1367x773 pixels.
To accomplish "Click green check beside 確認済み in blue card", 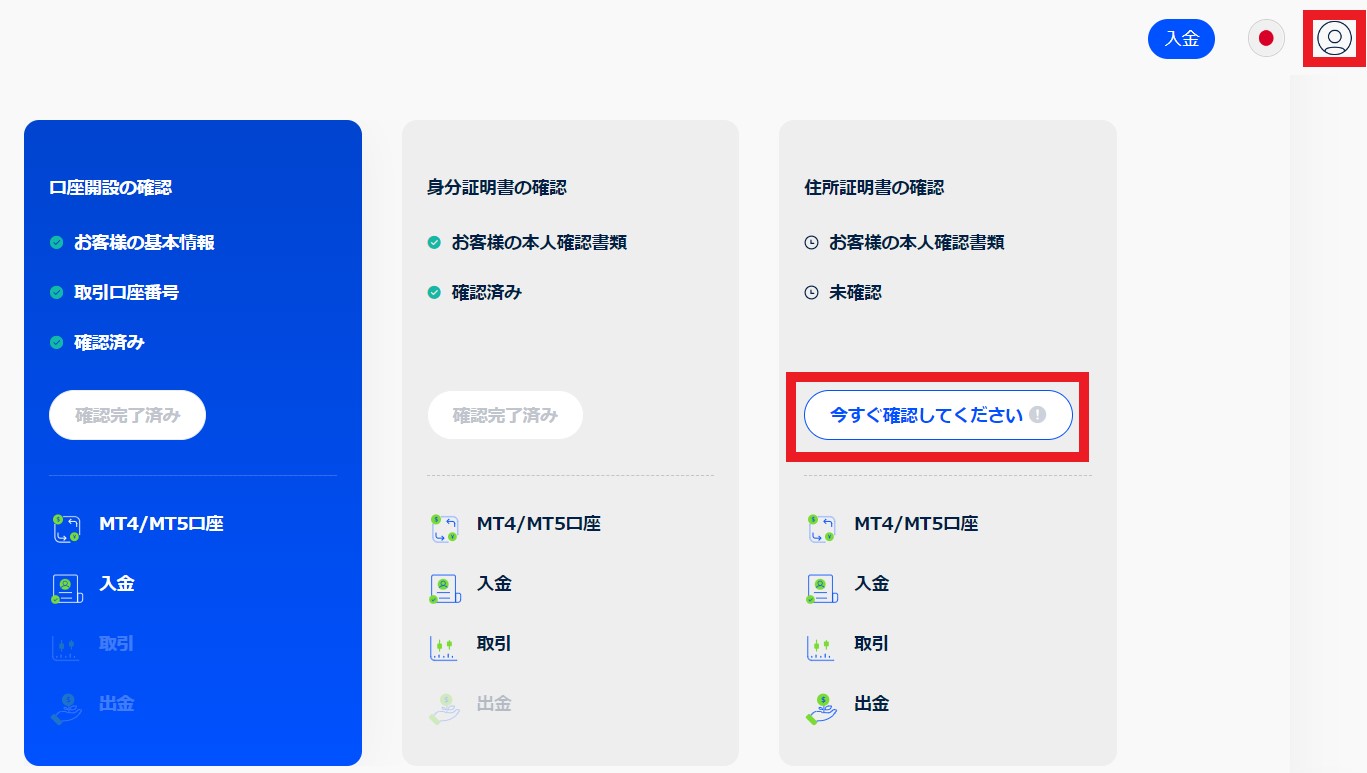I will tap(57, 342).
